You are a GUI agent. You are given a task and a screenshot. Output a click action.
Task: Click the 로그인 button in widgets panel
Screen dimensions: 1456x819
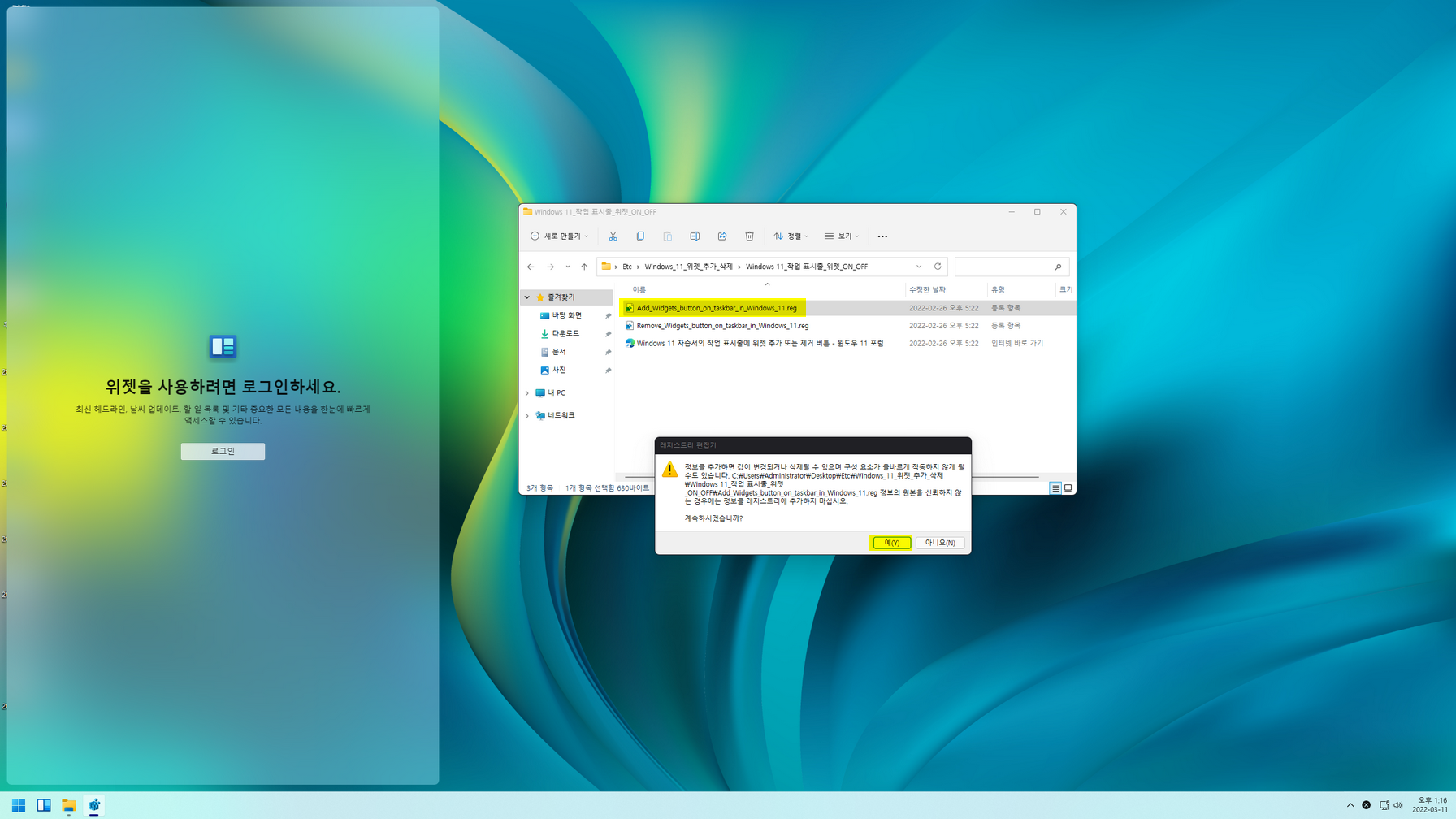point(223,451)
